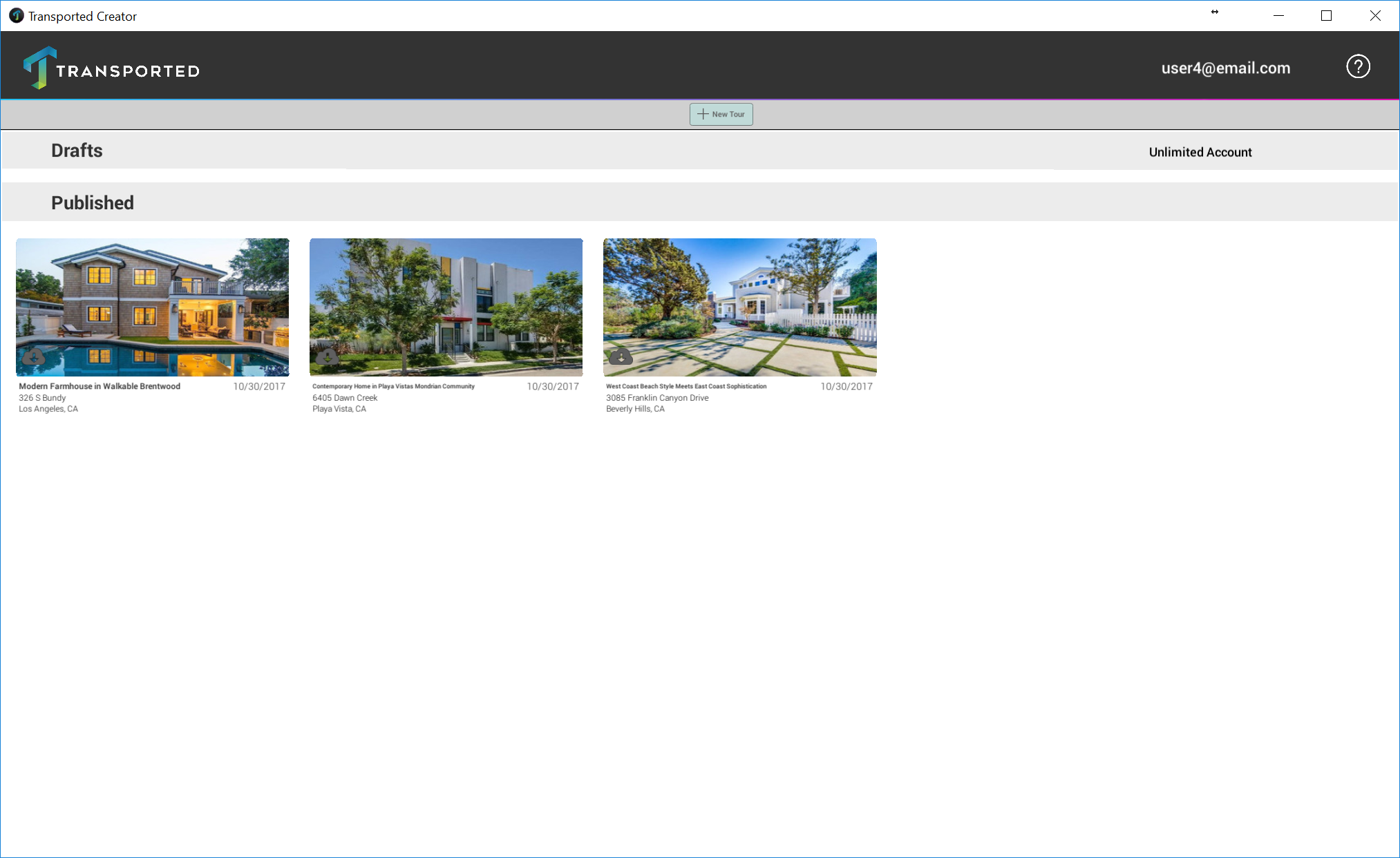Open user4@email.com account menu
The image size is (1400, 858).
click(x=1225, y=68)
